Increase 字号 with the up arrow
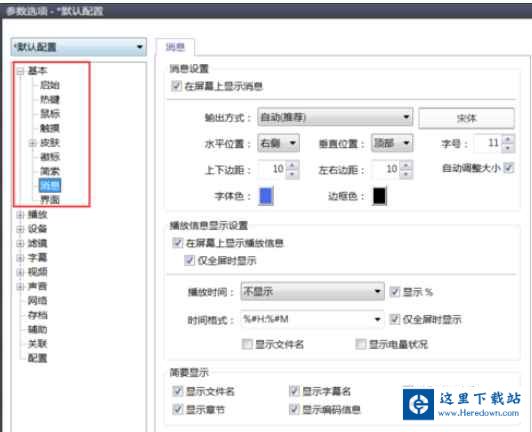Image resolution: width=532 pixels, height=432 pixels. tap(508, 139)
